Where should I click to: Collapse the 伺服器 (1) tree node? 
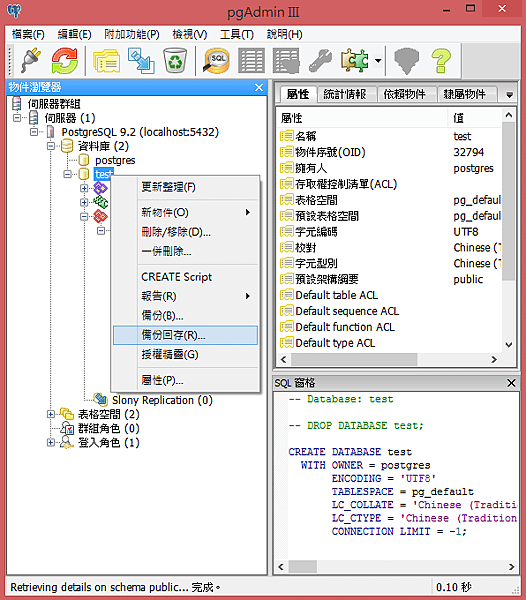coord(17,118)
